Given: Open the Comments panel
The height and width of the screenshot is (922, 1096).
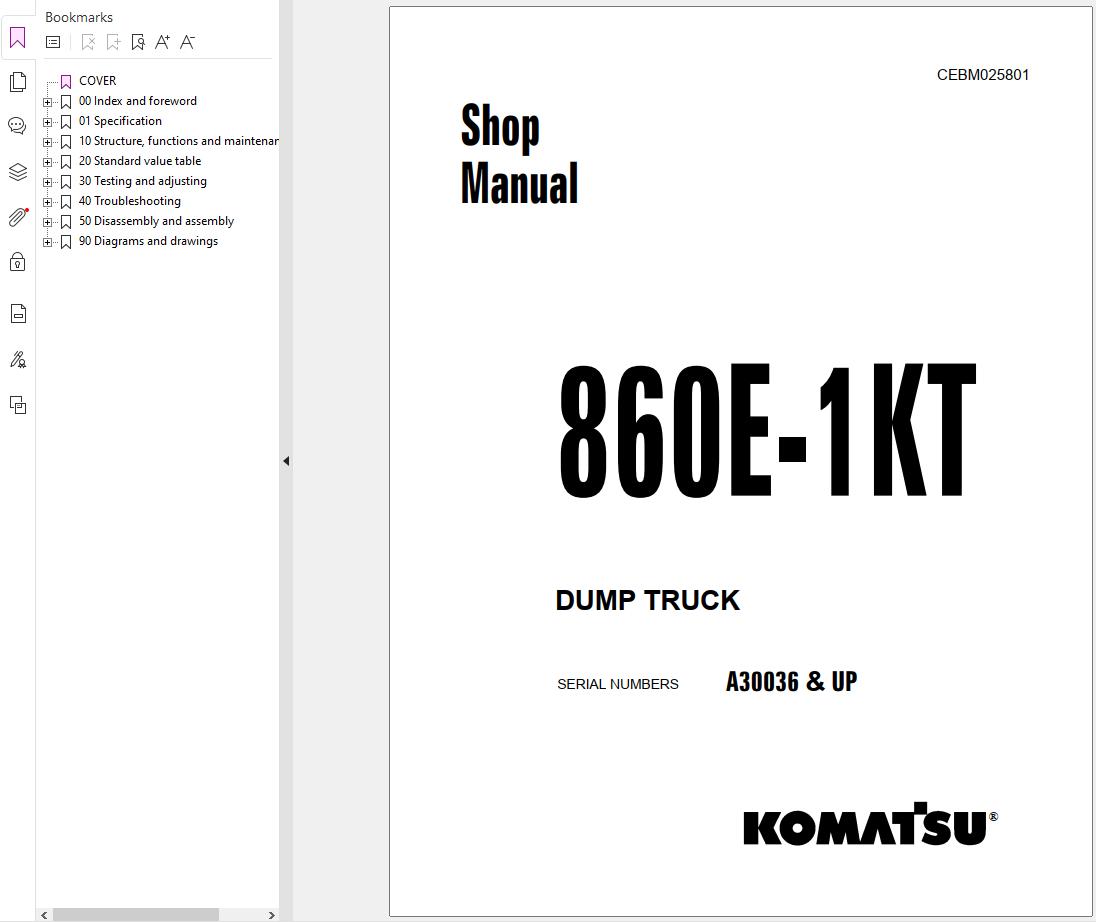Looking at the screenshot, I should pyautogui.click(x=17, y=126).
